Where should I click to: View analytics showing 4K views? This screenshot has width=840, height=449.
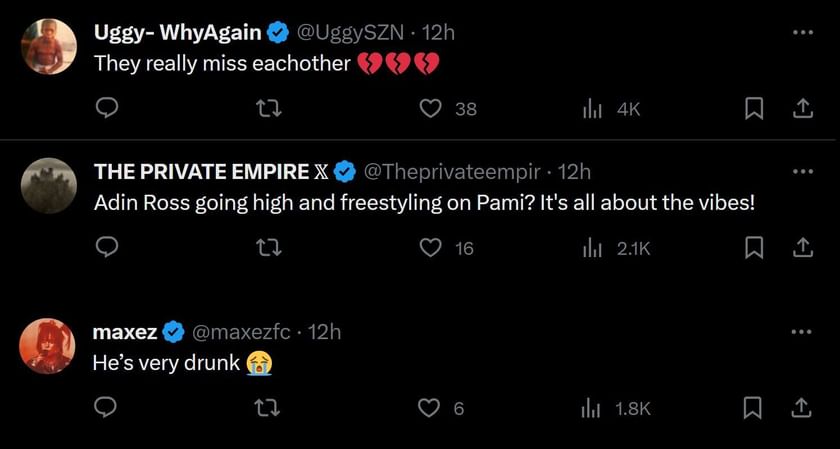coord(592,109)
